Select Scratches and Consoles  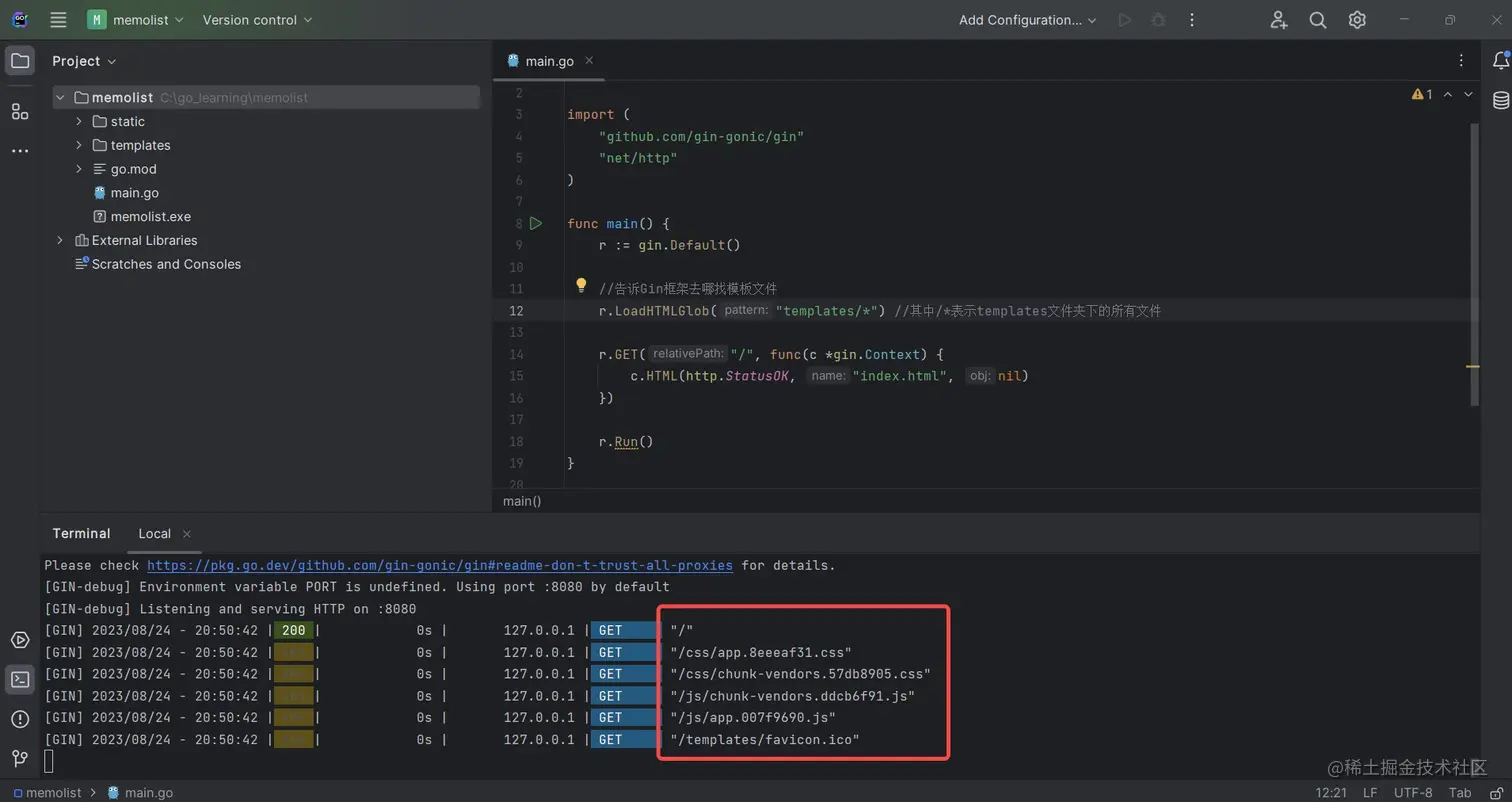(166, 264)
